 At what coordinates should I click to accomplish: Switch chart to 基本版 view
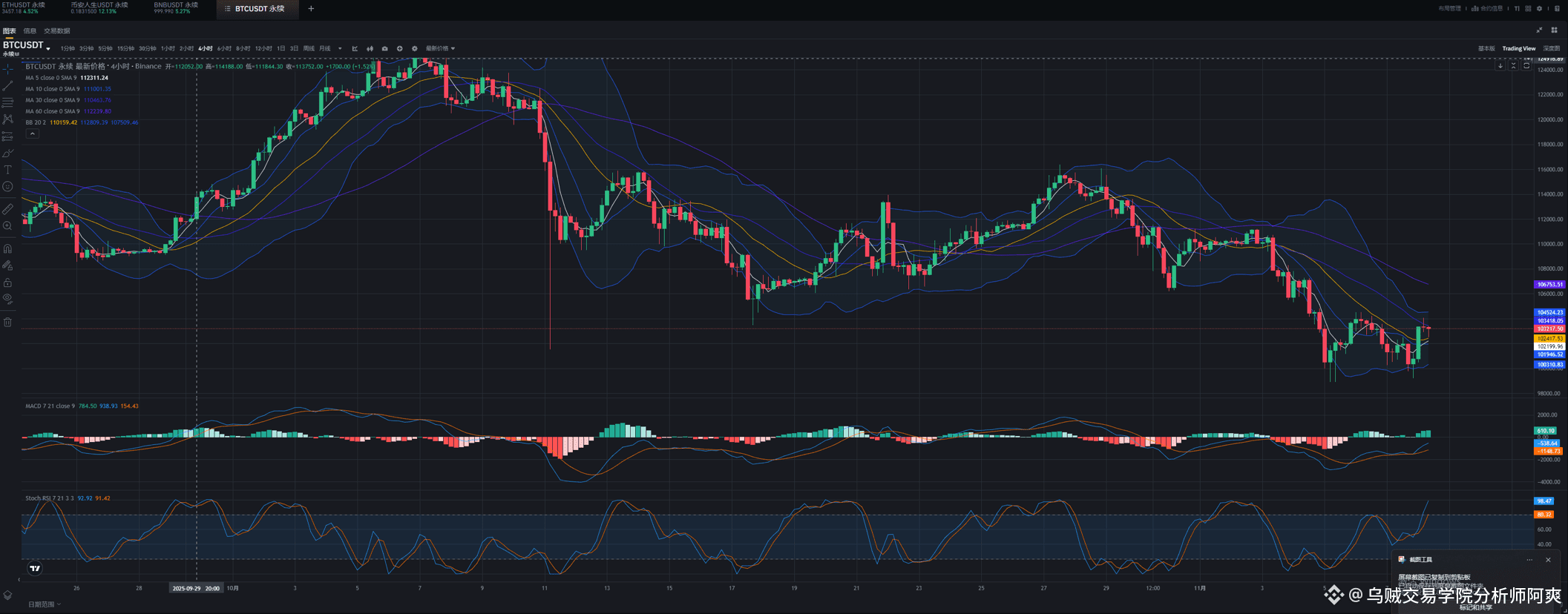[1486, 49]
